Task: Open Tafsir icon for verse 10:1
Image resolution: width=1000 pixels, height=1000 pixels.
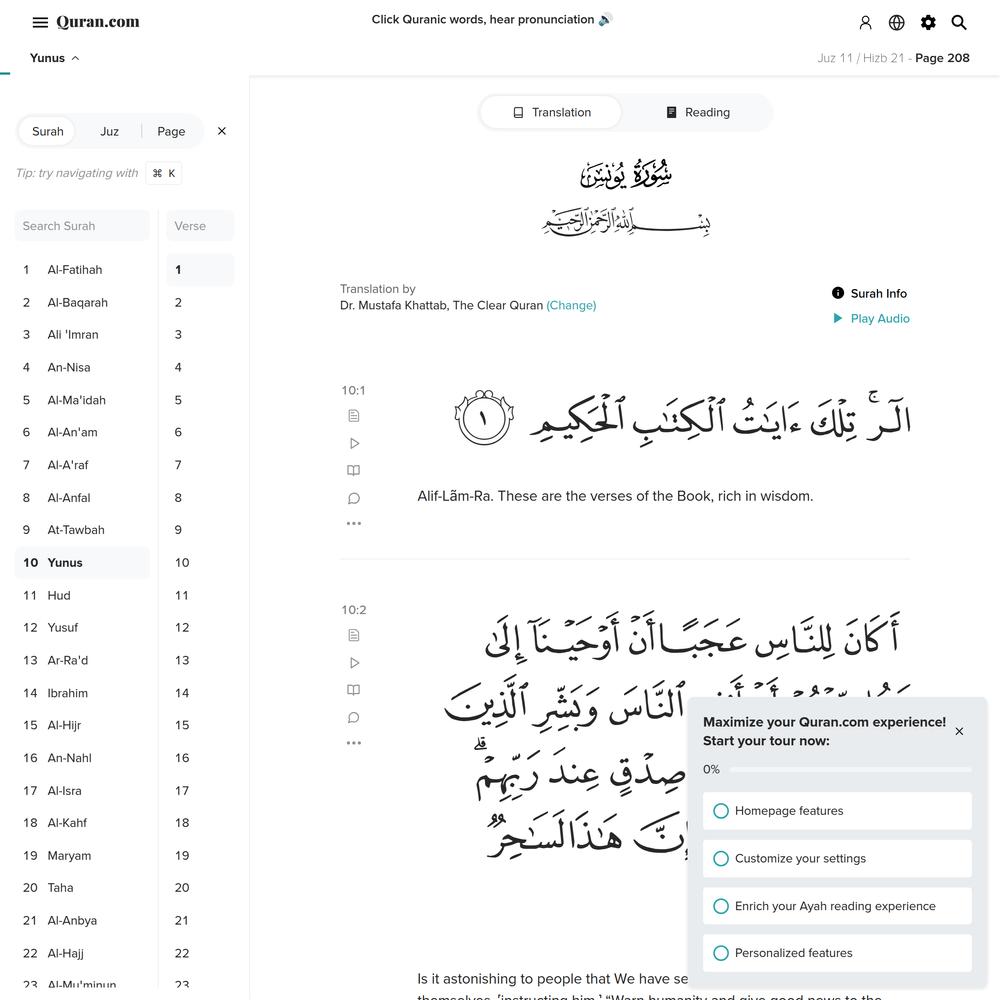Action: (353, 416)
